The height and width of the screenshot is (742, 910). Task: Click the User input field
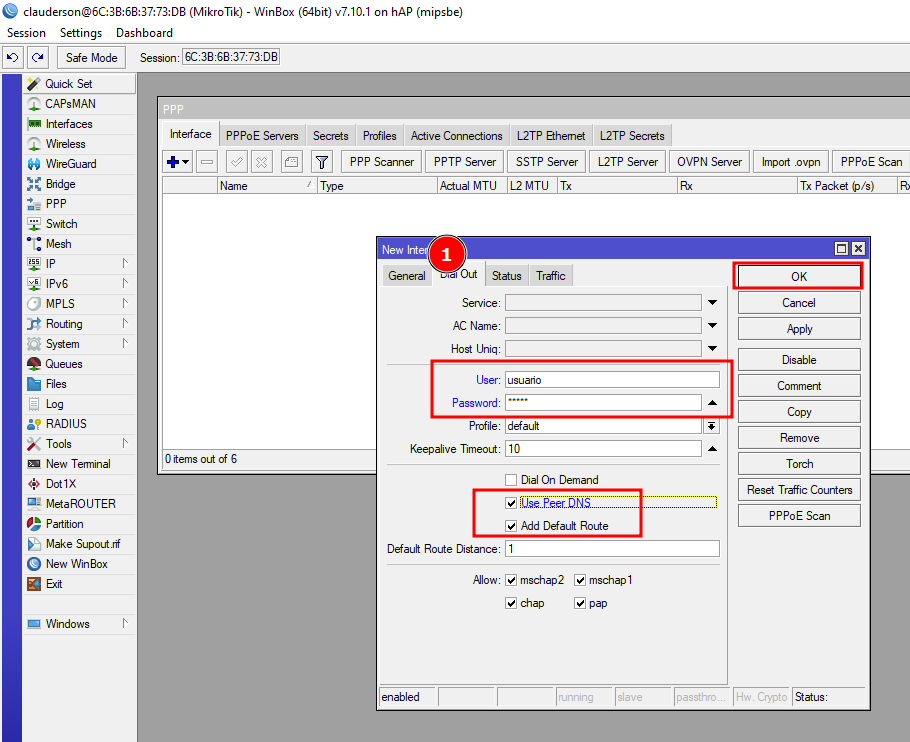click(x=611, y=380)
